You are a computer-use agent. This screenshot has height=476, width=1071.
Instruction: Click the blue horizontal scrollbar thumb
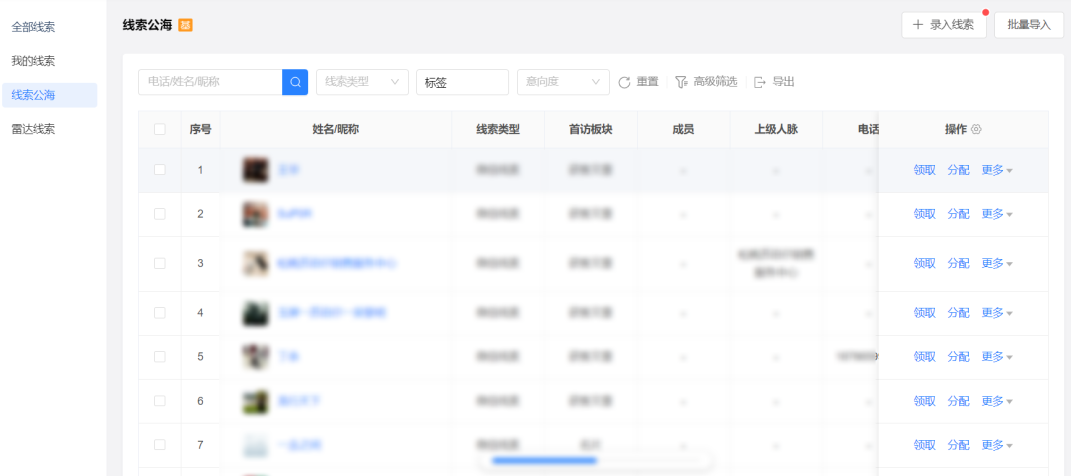tap(544, 461)
